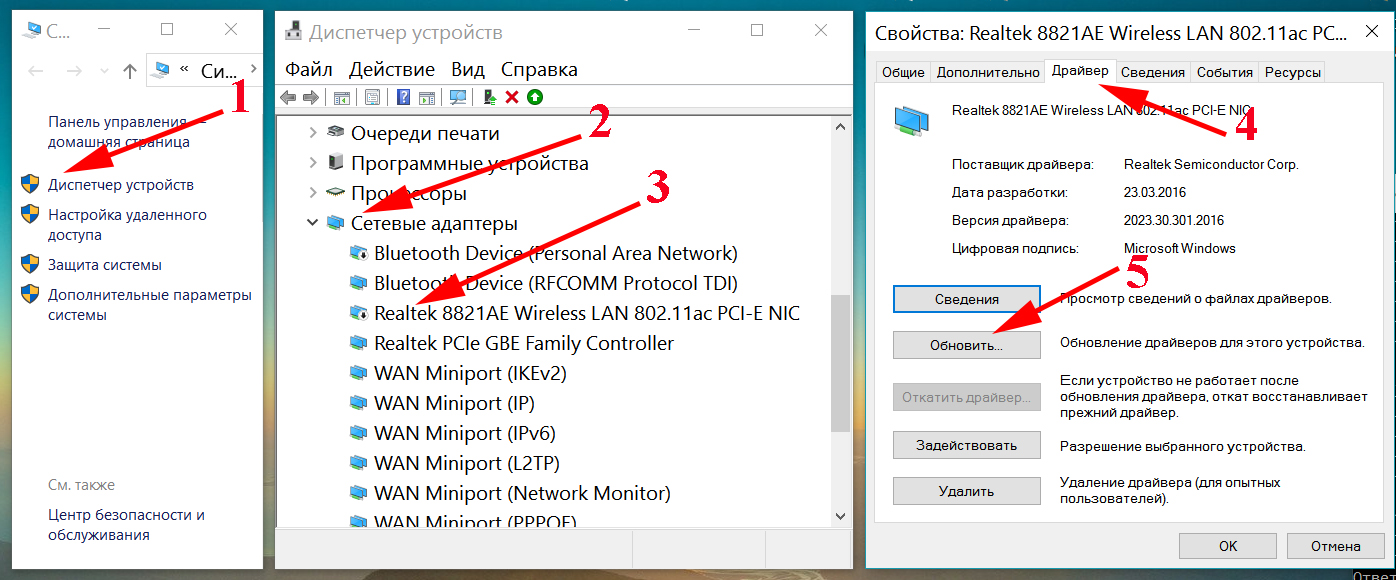Viewport: 1396px width, 580px height.
Task: Click OK in the properties dialog
Action: [1229, 546]
